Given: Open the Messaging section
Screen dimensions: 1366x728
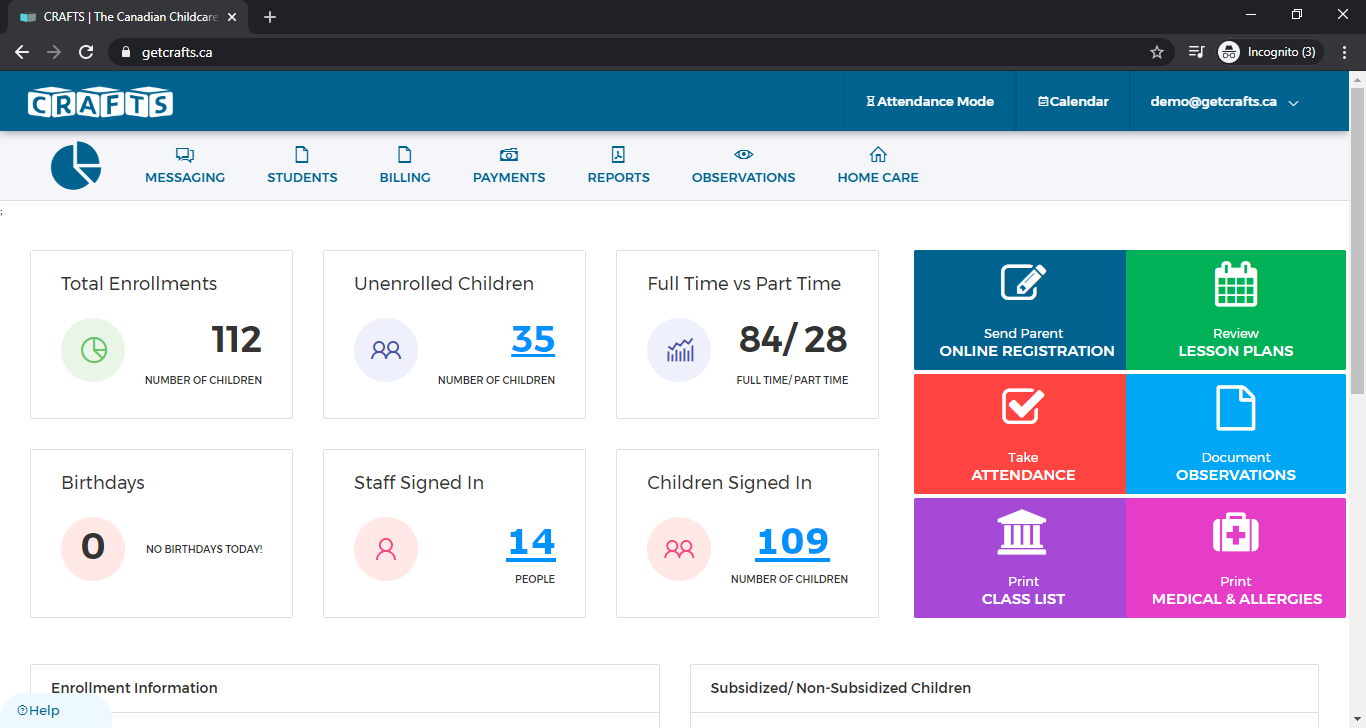Looking at the screenshot, I should coord(184,165).
